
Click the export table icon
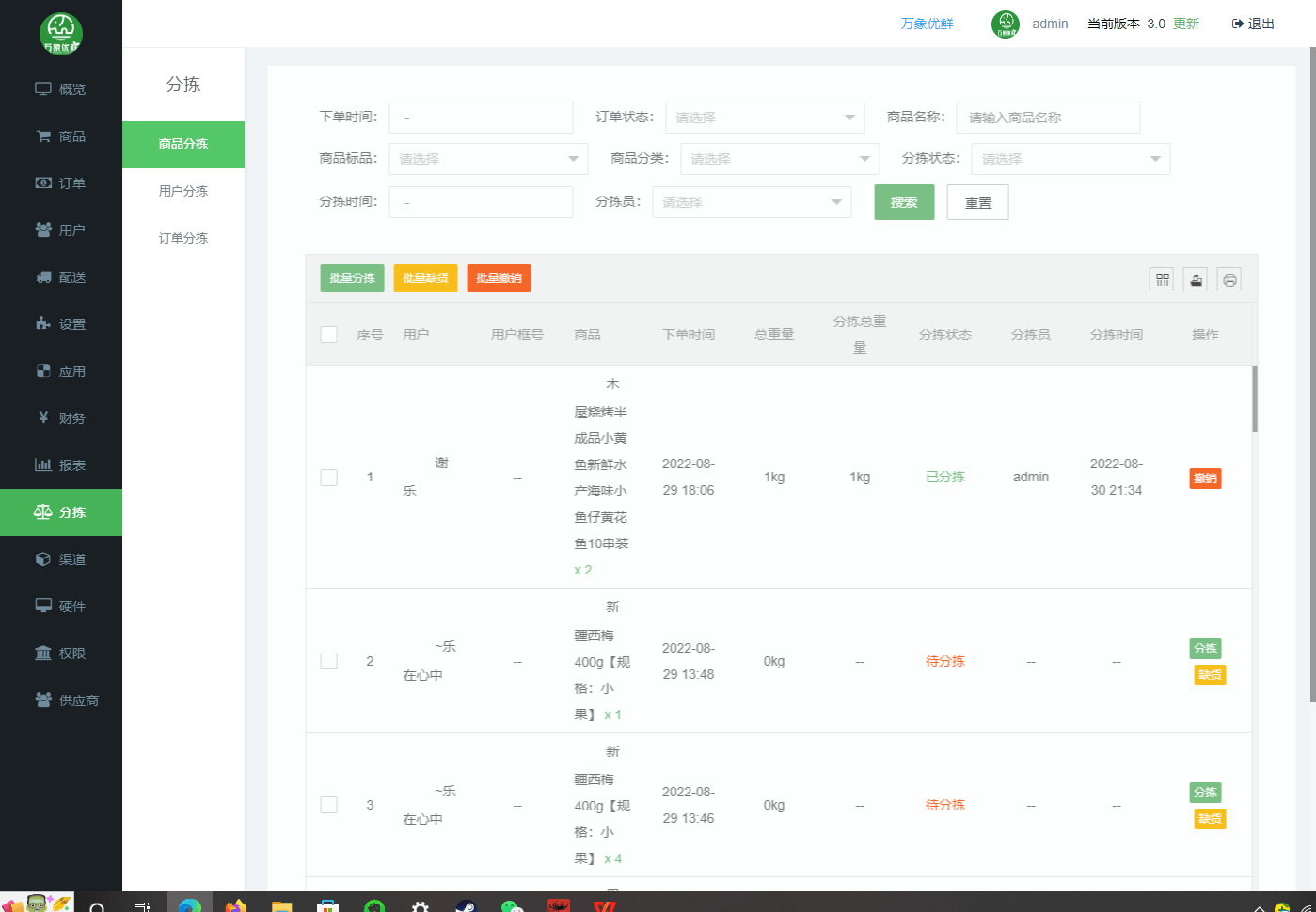point(1195,279)
